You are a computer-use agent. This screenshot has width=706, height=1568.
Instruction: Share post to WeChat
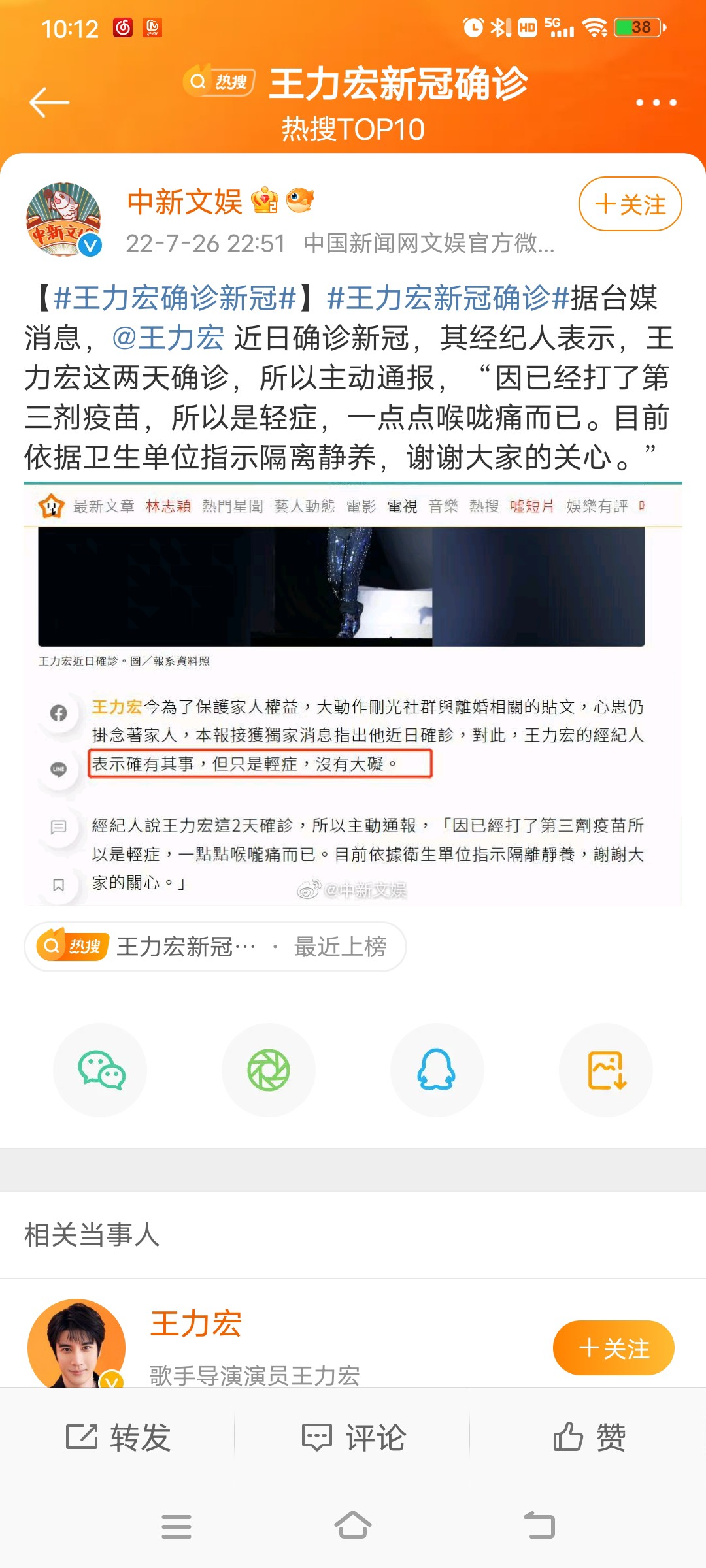coord(101,1070)
